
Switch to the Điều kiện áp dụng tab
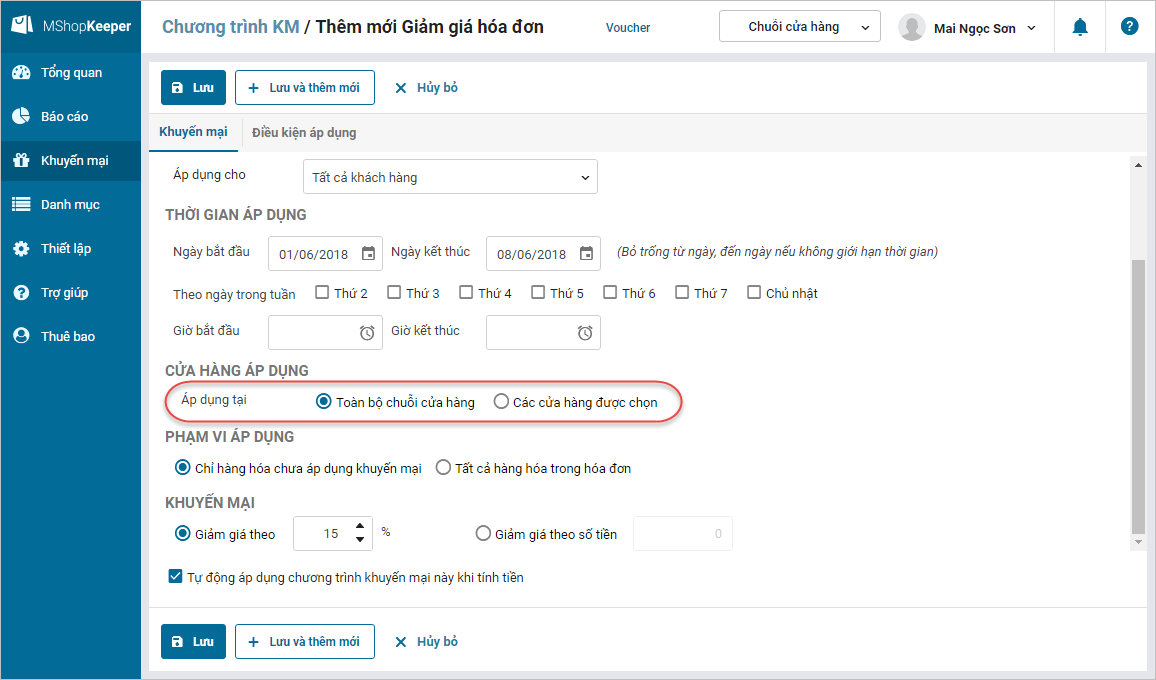[304, 132]
